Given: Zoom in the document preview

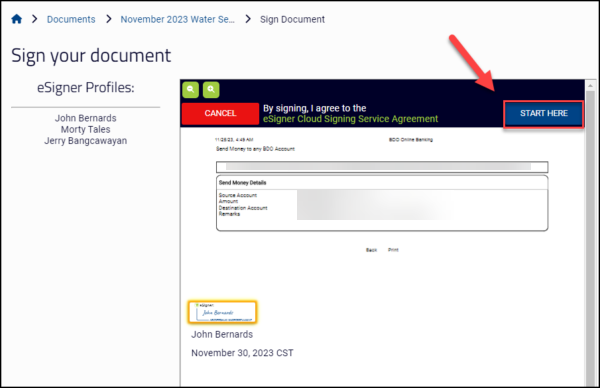Looking at the screenshot, I should 211,90.
